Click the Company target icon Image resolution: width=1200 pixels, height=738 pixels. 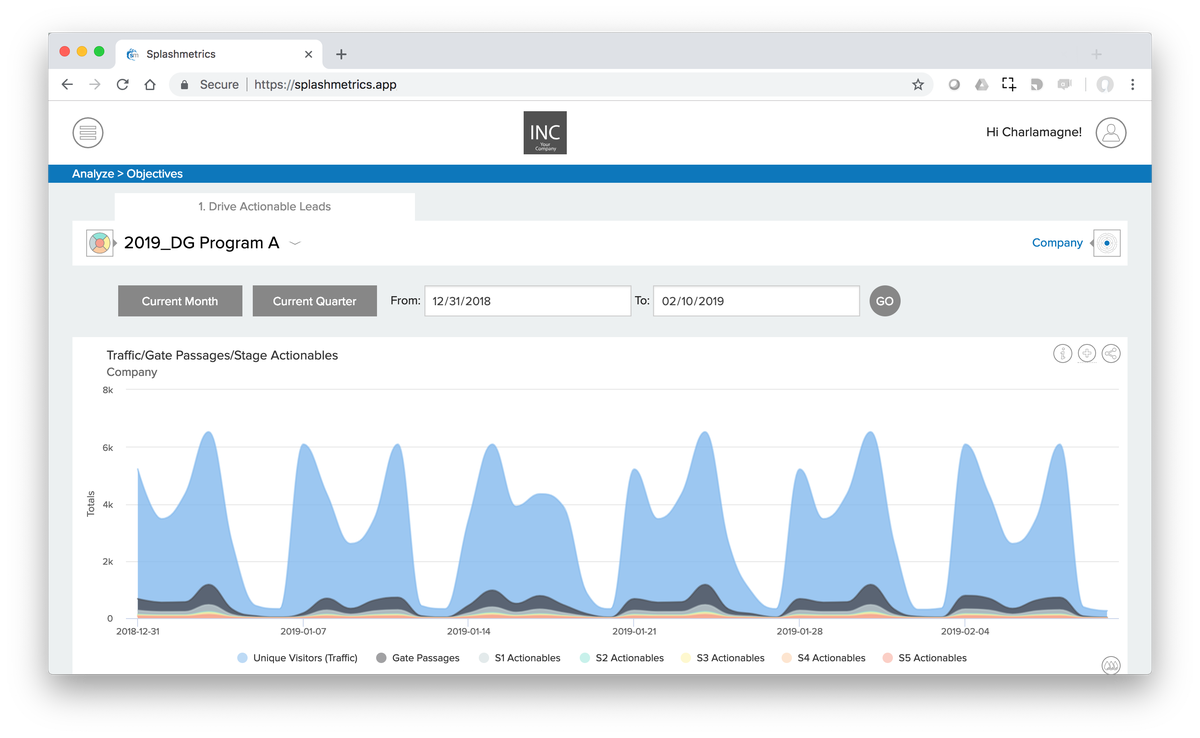coord(1107,243)
